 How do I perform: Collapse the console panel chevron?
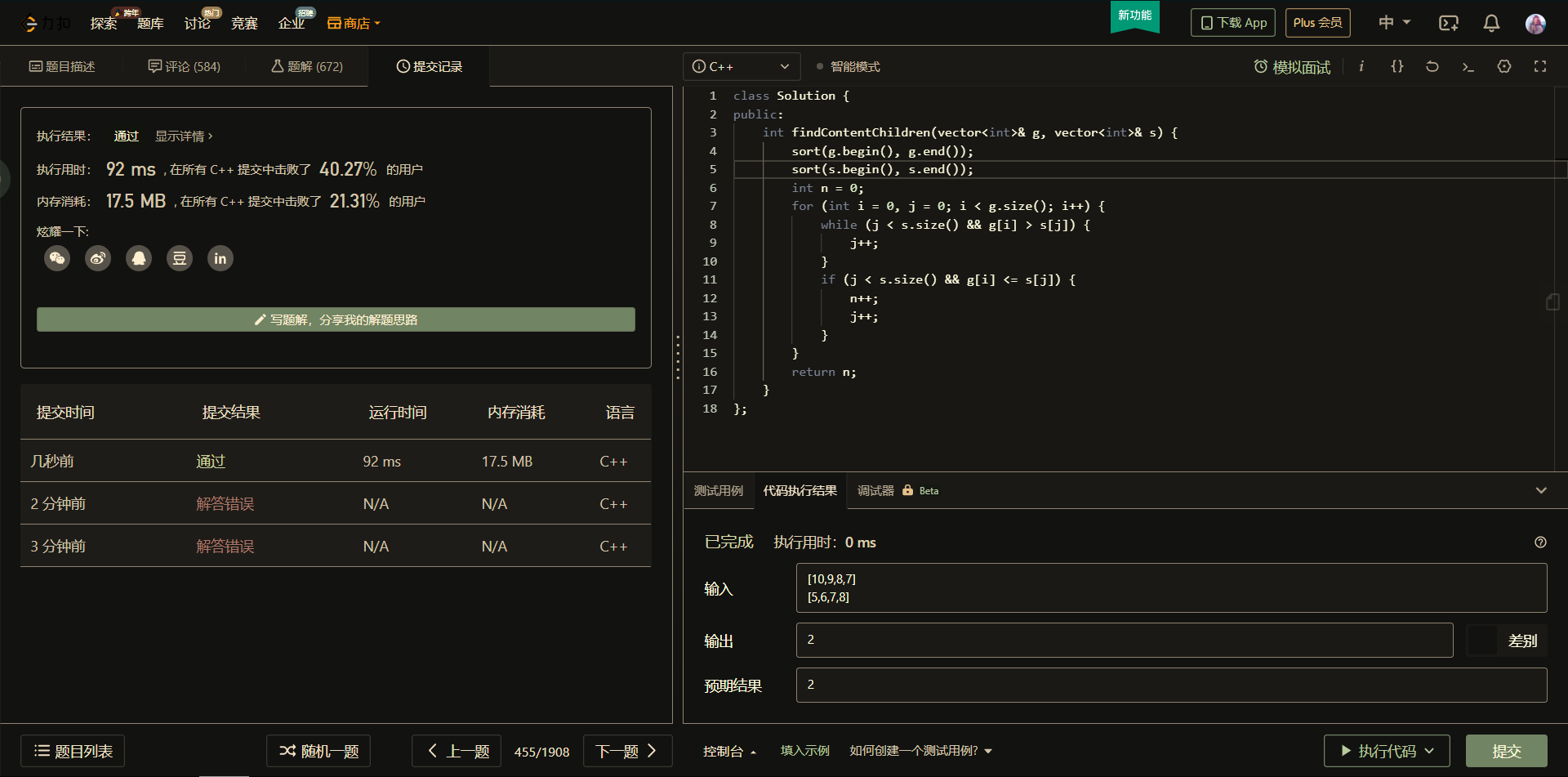(x=1541, y=490)
